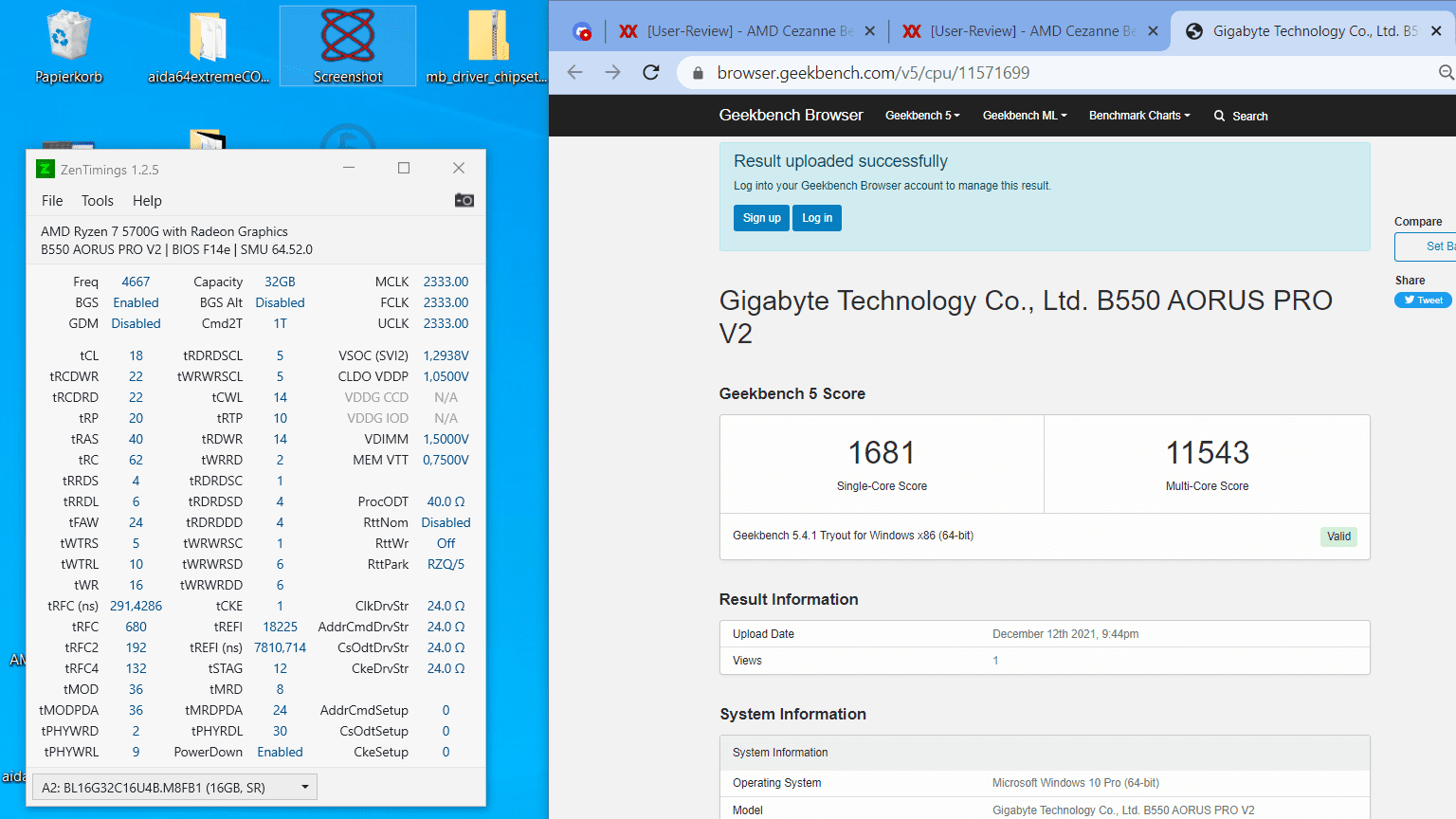This screenshot has height=819, width=1456.
Task: Click the Freq value 4667
Action: coord(136,282)
